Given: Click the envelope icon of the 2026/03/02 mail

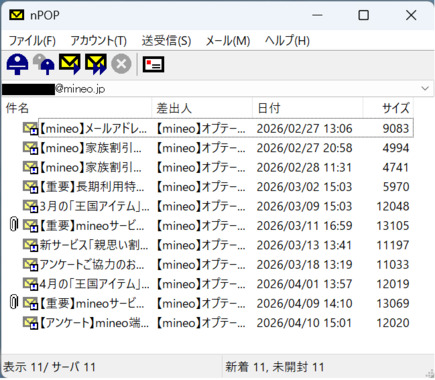Looking at the screenshot, I should coord(30,187).
